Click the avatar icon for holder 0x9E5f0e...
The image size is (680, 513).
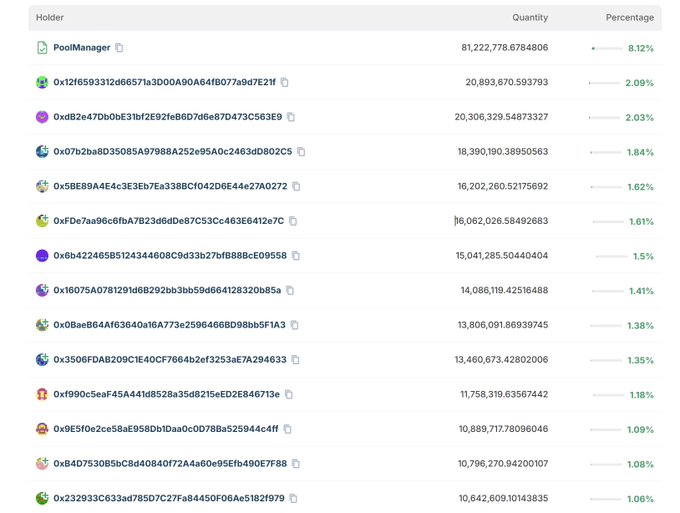pos(42,429)
